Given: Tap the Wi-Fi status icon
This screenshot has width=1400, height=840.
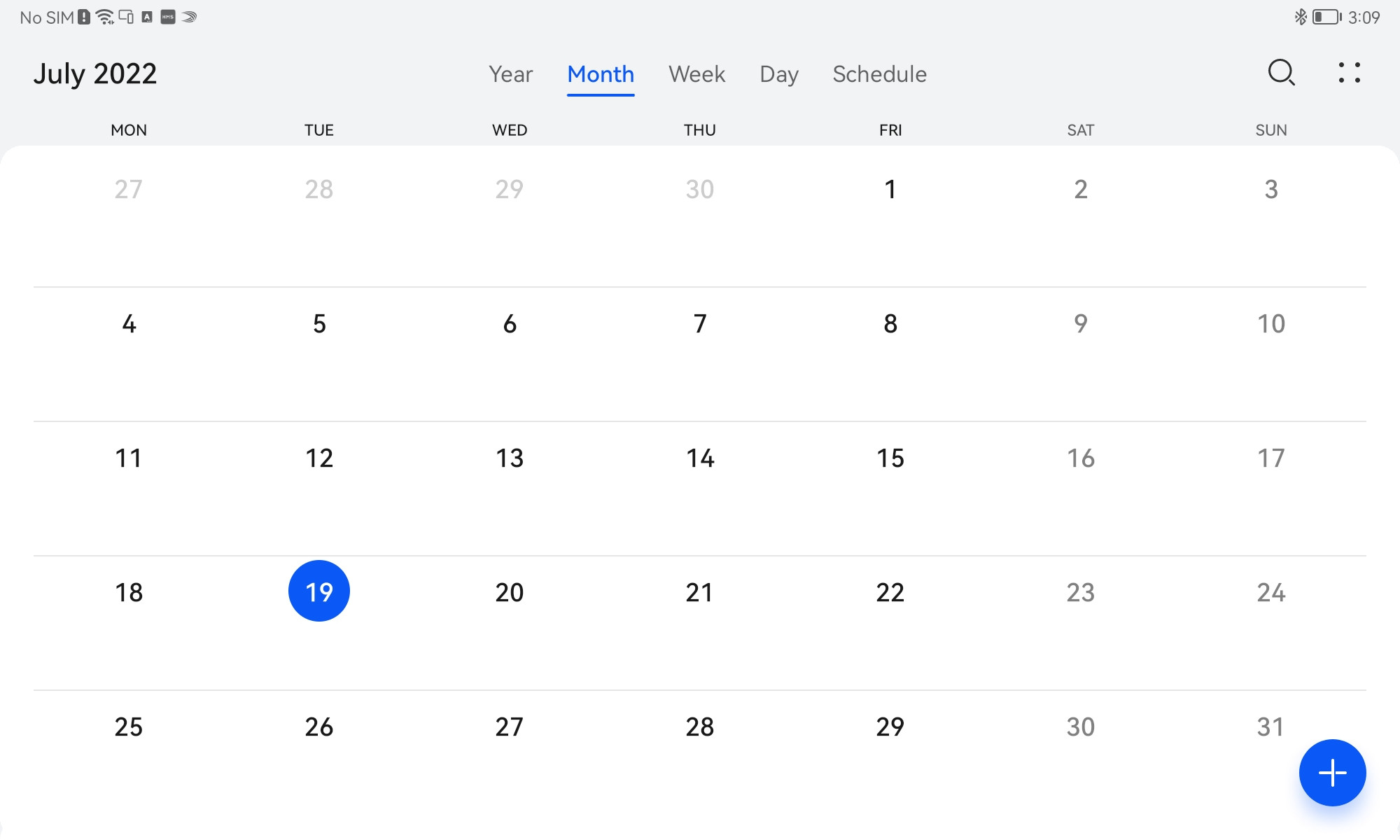Looking at the screenshot, I should [105, 17].
